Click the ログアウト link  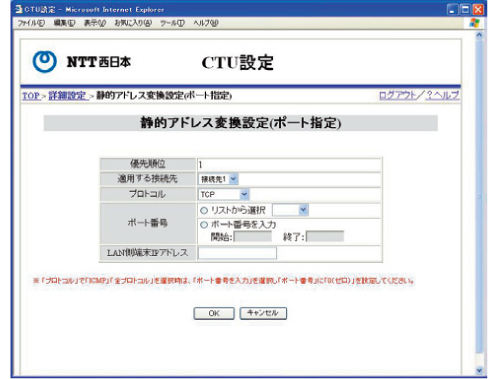point(398,95)
